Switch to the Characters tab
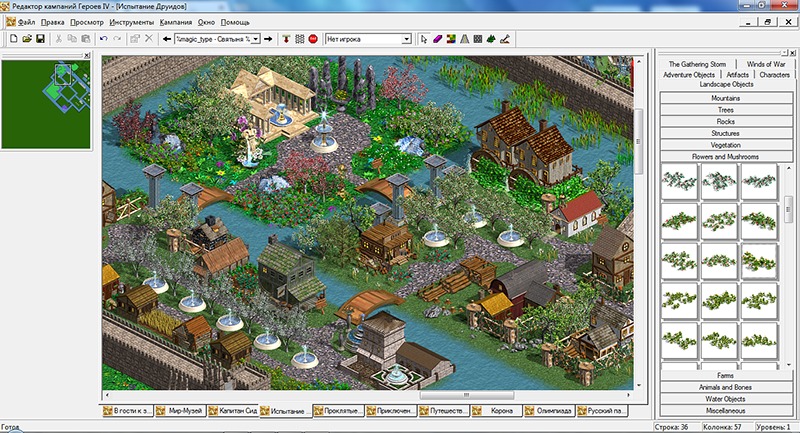Viewport: 800px width, 433px height. tap(774, 74)
